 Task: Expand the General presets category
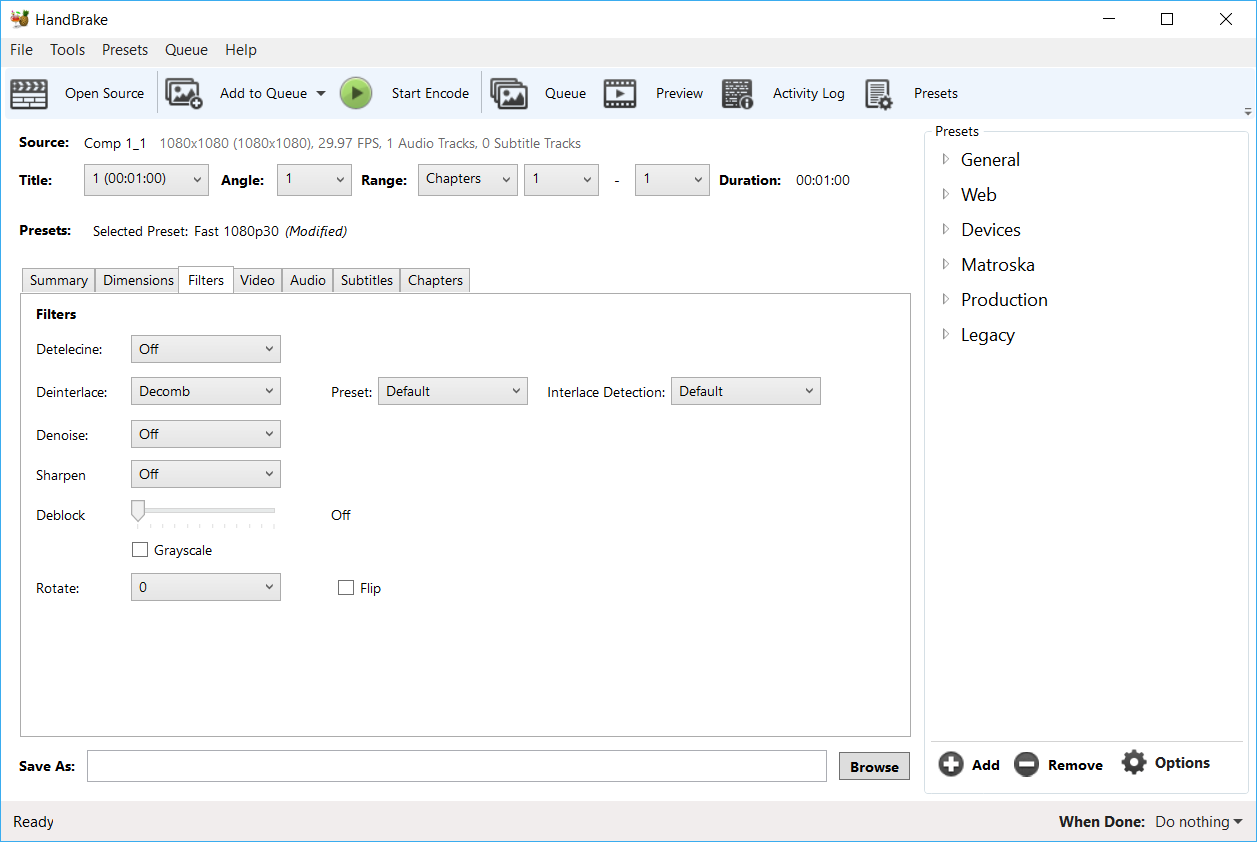pos(946,159)
